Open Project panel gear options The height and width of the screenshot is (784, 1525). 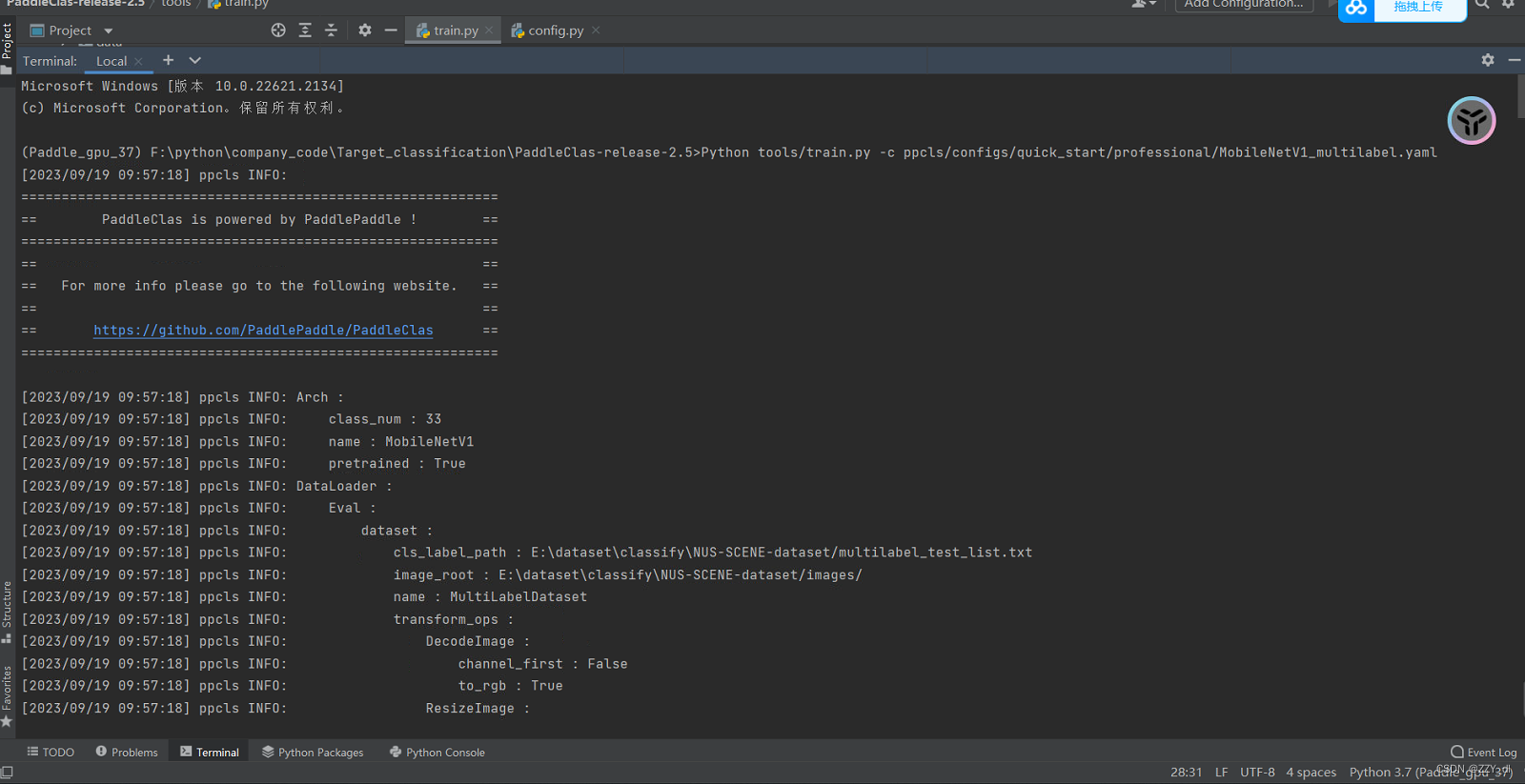pyautogui.click(x=365, y=30)
